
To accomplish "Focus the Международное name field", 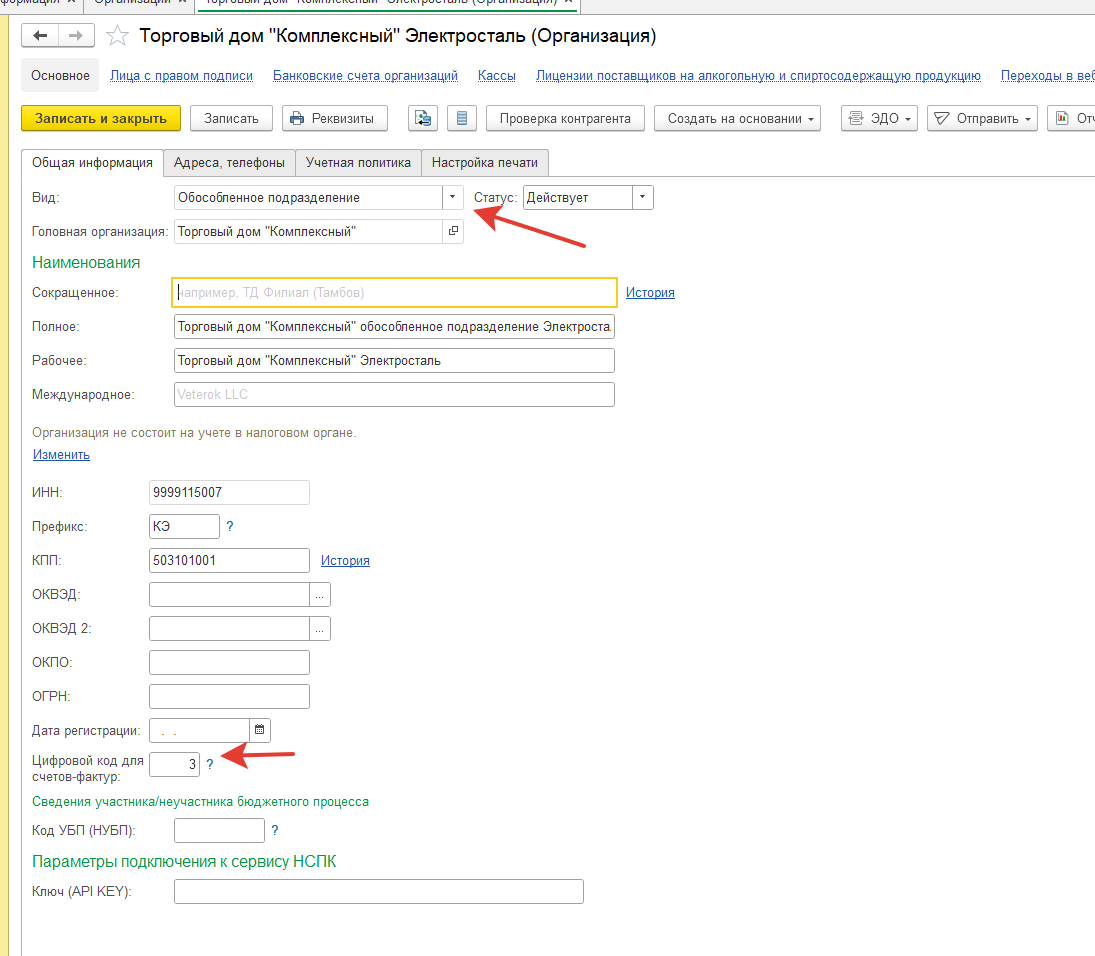I will click(x=394, y=395).
